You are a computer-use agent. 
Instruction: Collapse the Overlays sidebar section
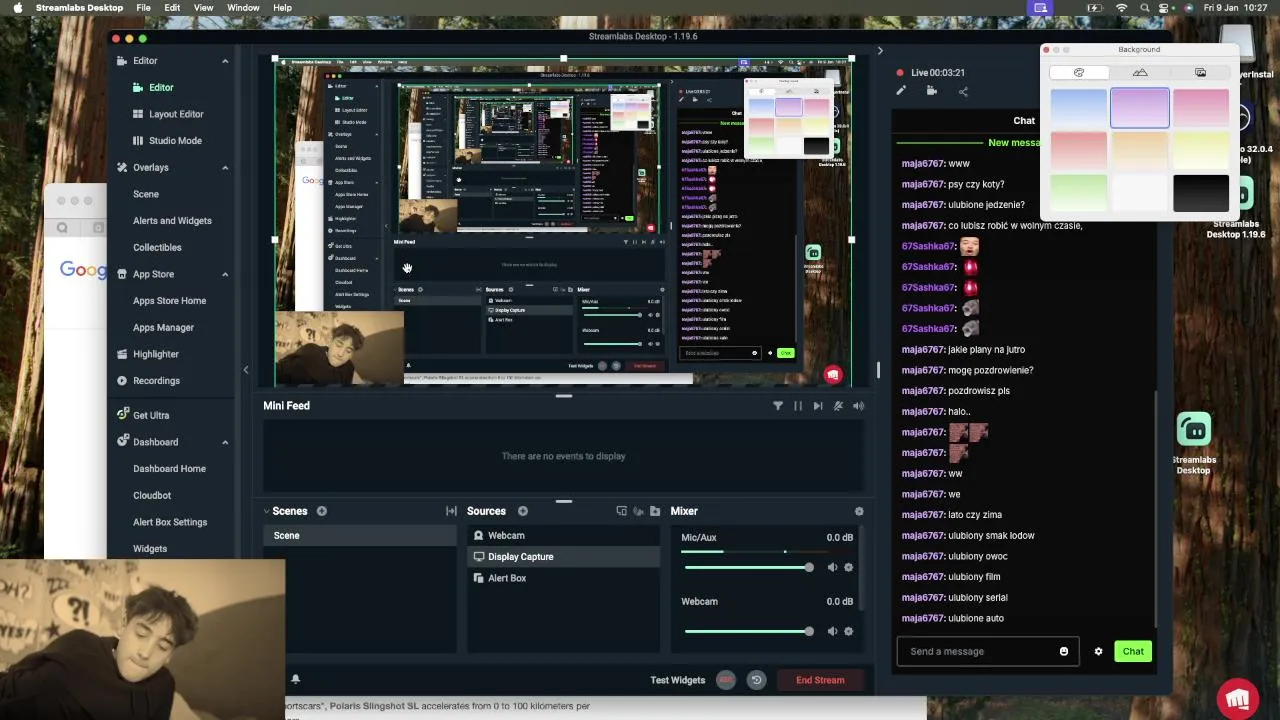pos(225,168)
